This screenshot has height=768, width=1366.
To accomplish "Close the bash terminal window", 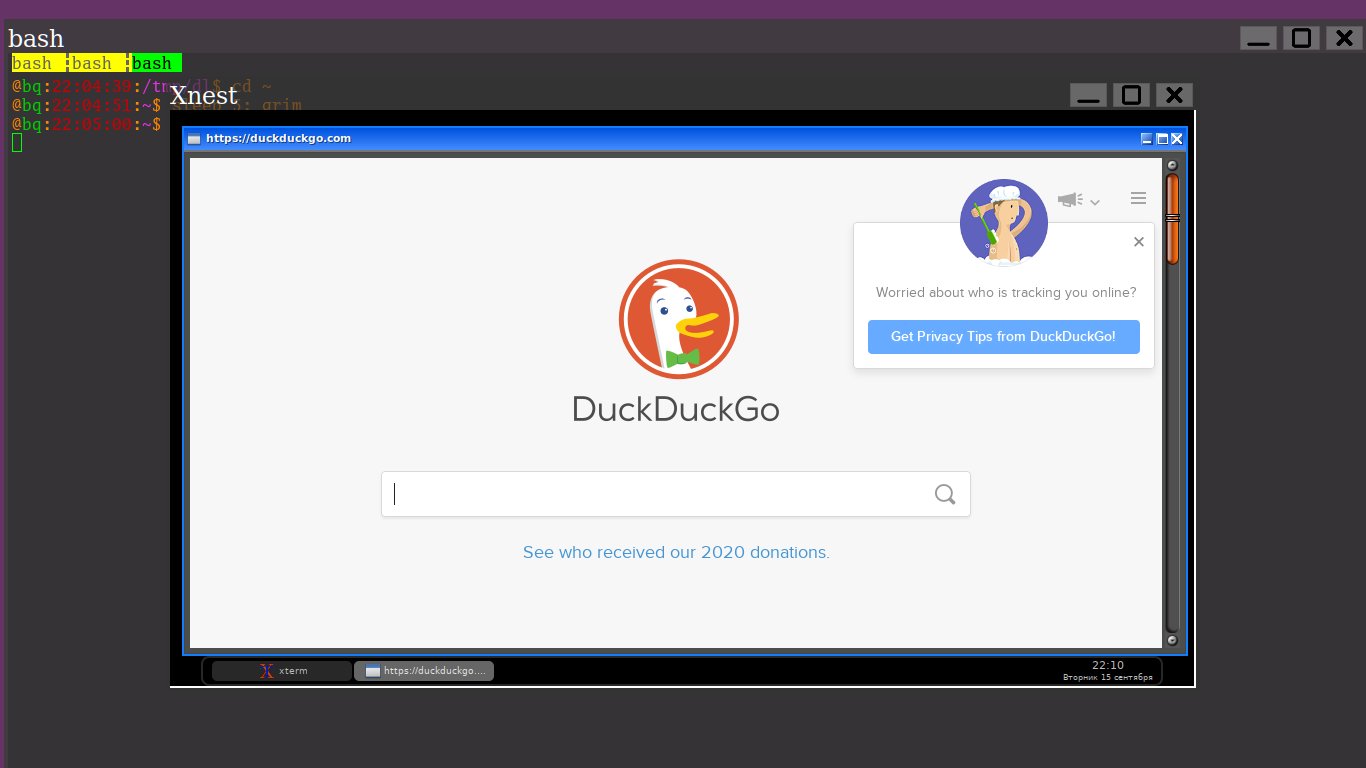I will 1344,38.
